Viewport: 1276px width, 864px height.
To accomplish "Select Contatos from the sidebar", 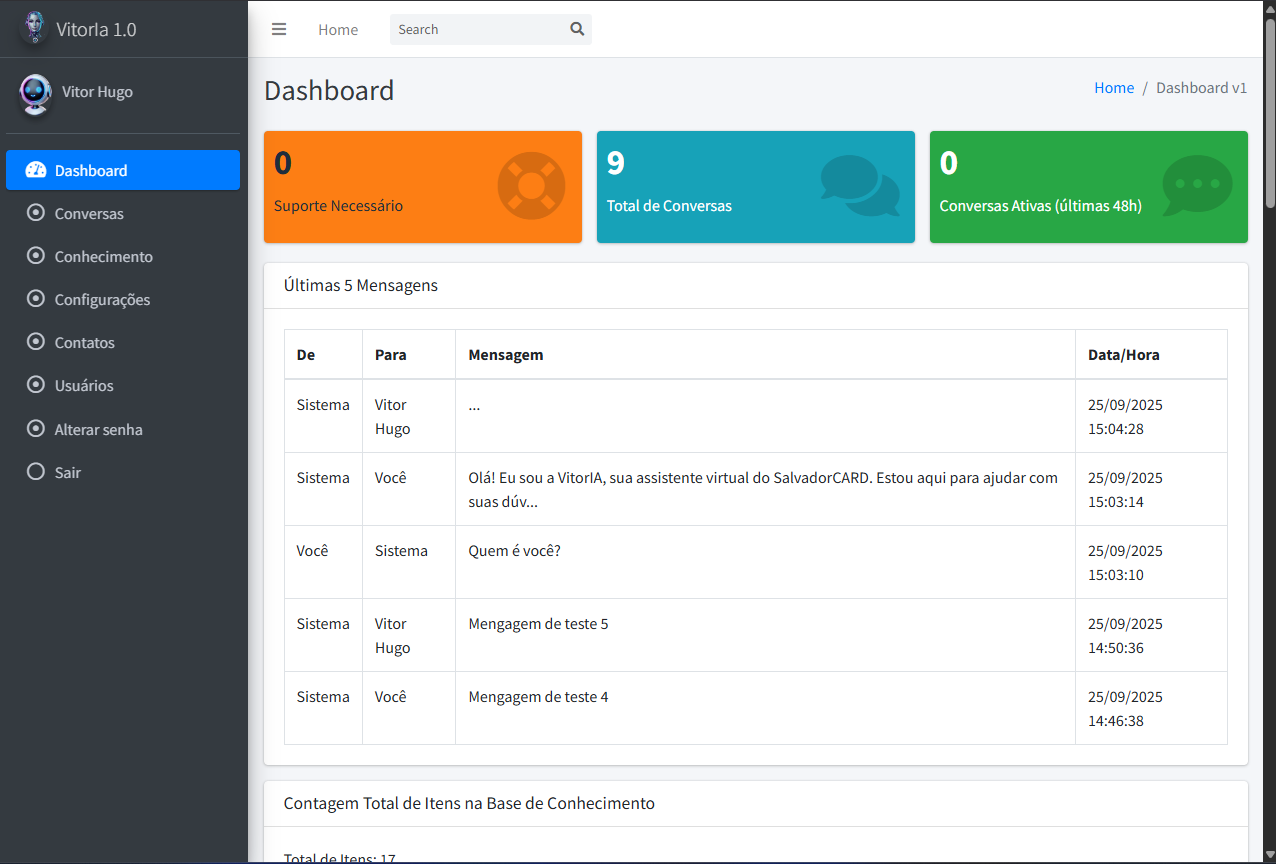I will [85, 343].
